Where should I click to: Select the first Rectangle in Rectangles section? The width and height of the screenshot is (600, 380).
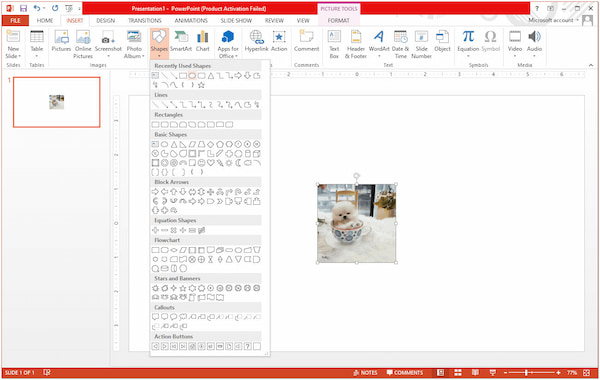pos(155,125)
